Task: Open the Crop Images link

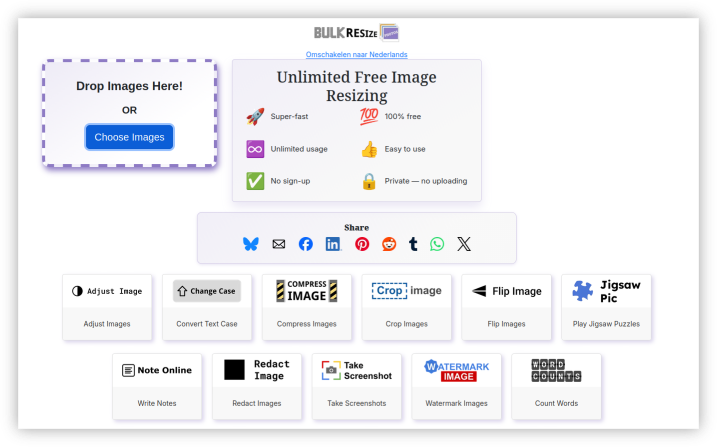Action: [x=407, y=324]
